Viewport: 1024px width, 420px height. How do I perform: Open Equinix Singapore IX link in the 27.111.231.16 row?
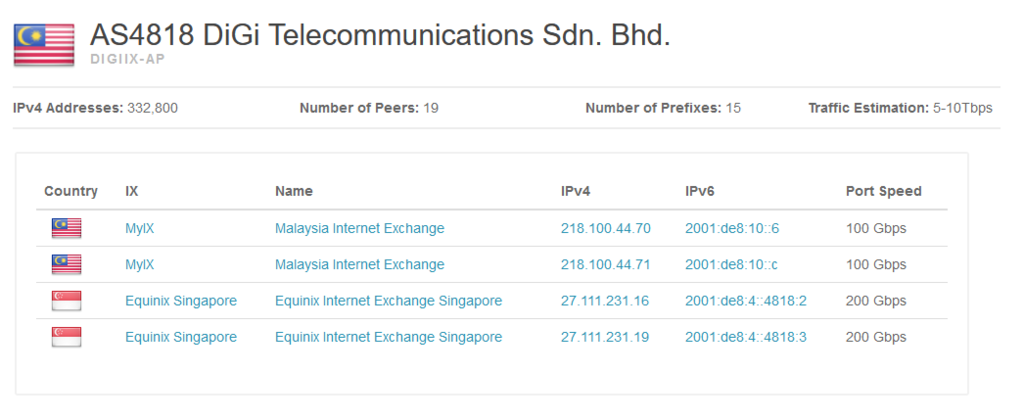(x=181, y=301)
